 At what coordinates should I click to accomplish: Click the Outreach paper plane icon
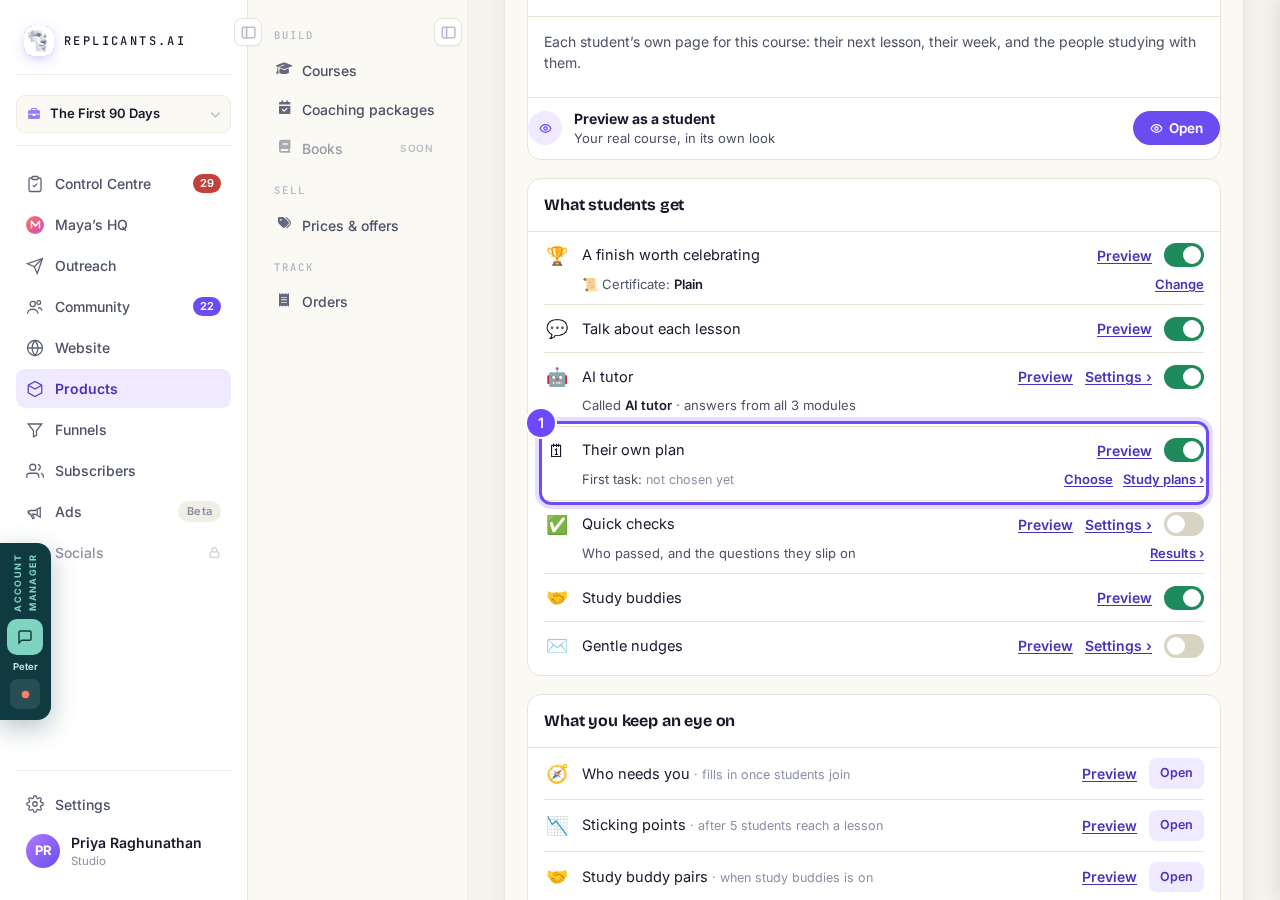coord(35,266)
